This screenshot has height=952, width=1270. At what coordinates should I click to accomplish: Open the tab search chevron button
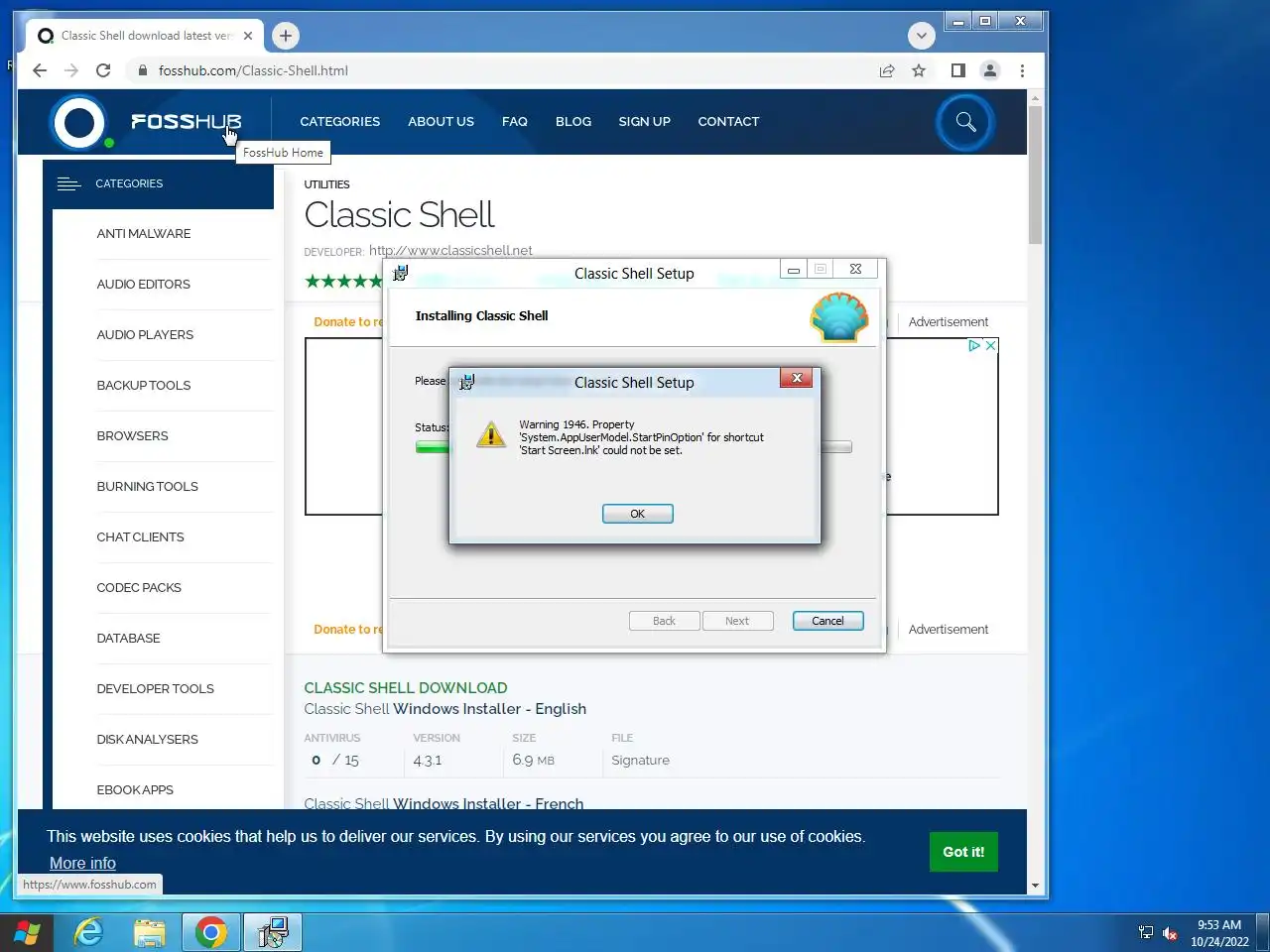tap(922, 36)
